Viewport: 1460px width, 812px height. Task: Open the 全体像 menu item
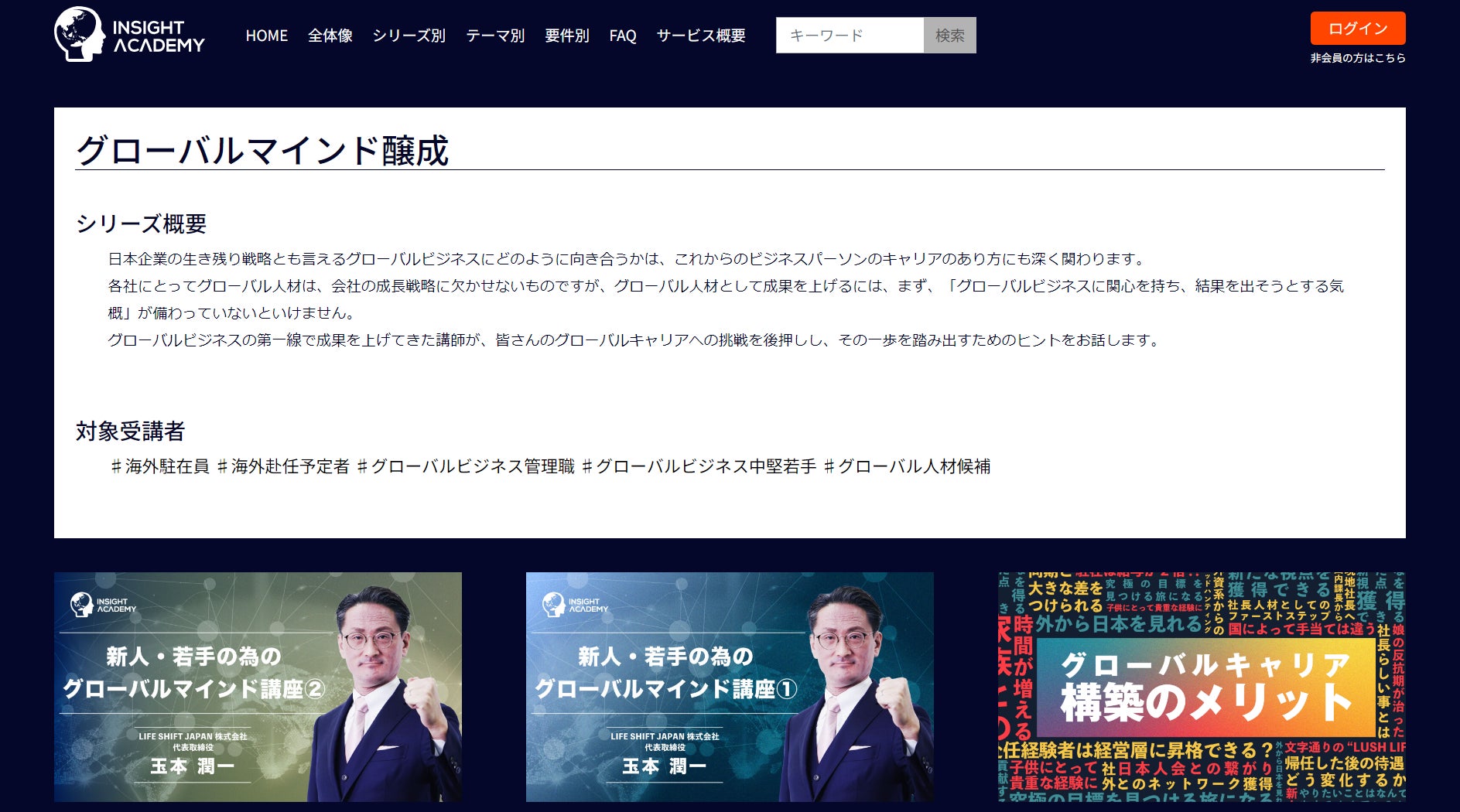330,36
